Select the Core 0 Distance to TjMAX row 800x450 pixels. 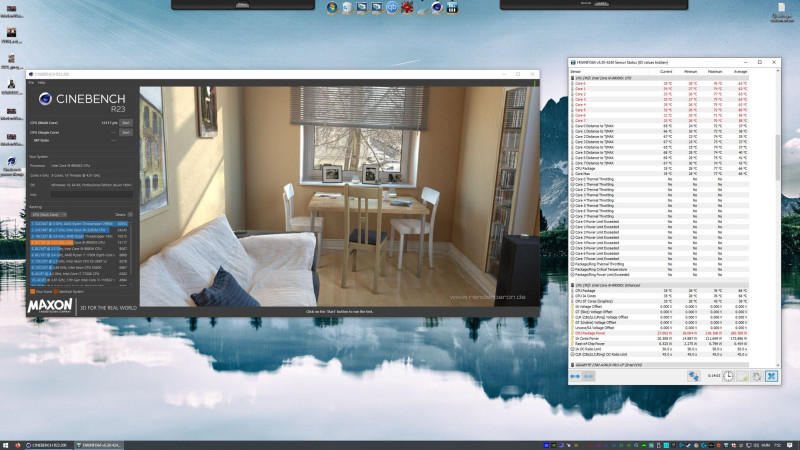click(x=660, y=126)
